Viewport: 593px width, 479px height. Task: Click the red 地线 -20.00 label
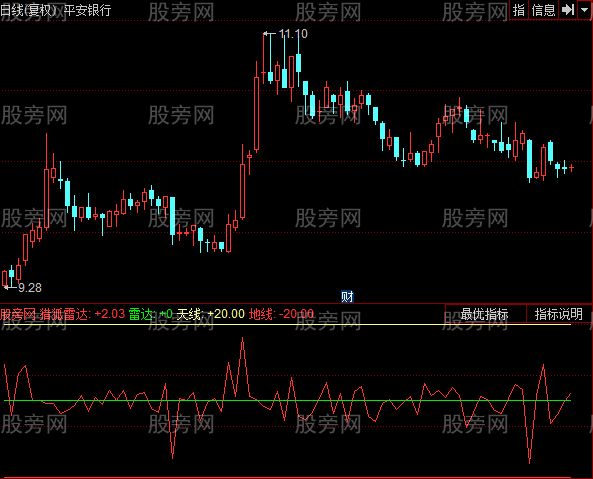pos(281,314)
